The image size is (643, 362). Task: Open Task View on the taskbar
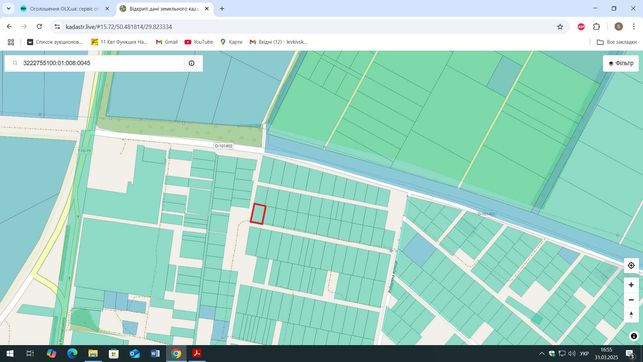pos(30,353)
